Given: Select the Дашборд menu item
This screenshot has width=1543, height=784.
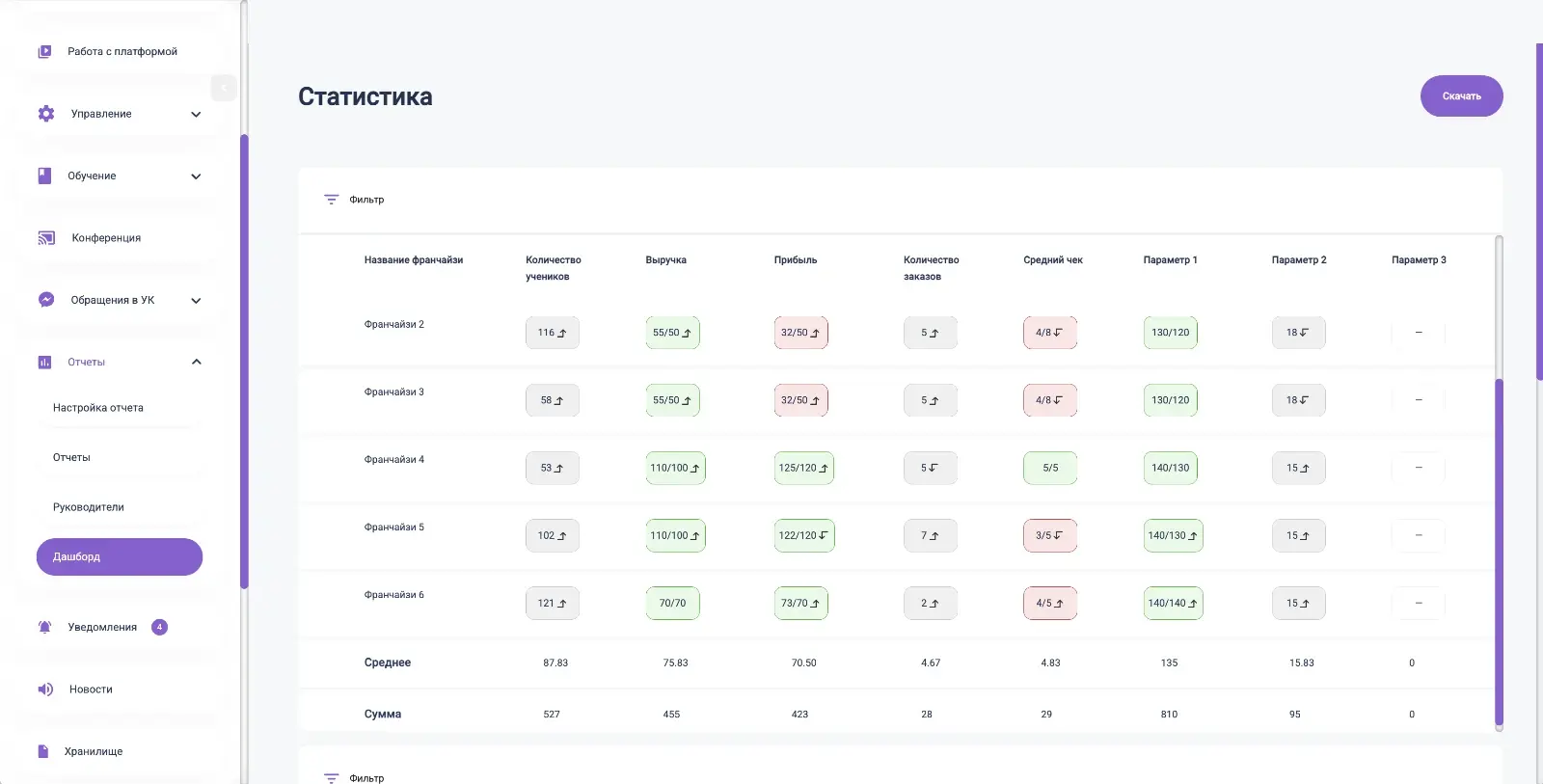Looking at the screenshot, I should (120, 556).
